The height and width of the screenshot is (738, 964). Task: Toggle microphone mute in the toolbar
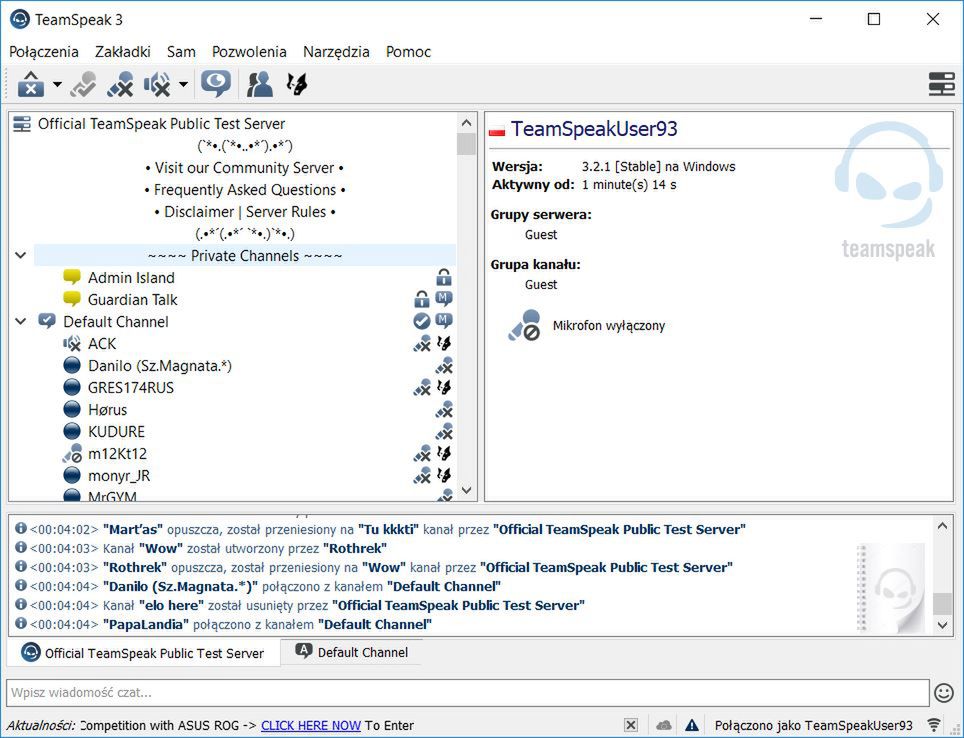click(x=120, y=84)
